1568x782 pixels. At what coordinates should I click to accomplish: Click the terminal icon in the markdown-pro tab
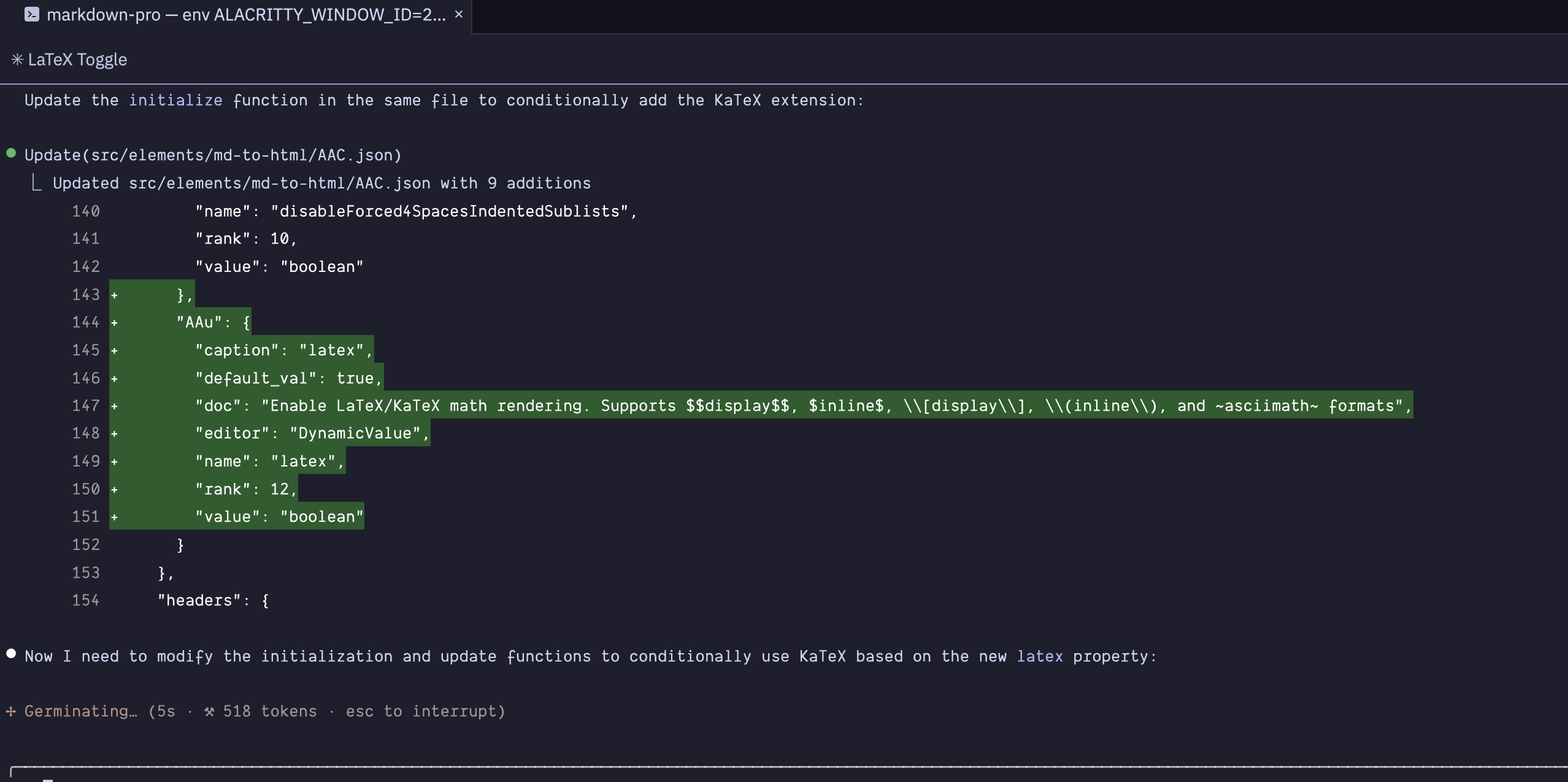pyautogui.click(x=32, y=14)
